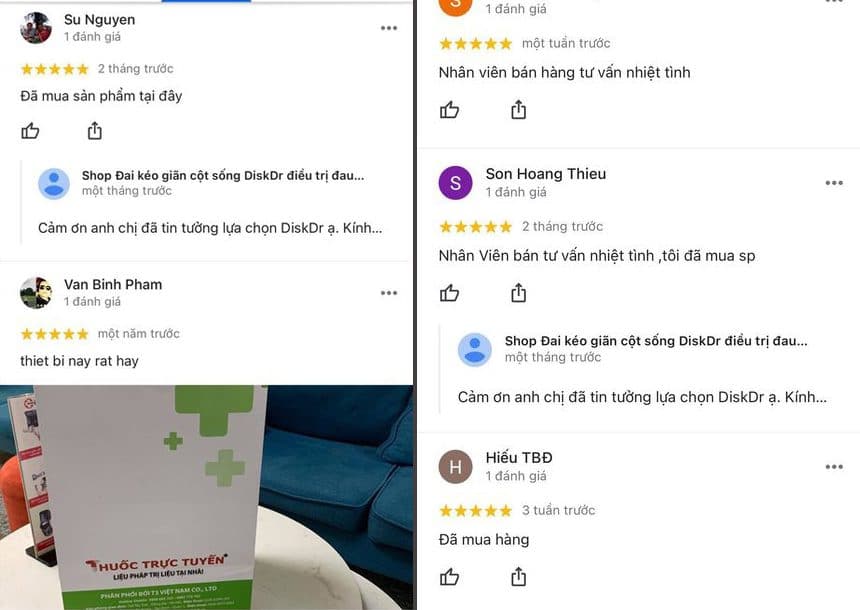Screen dimensions: 860x610
Task: Like Su Nguyen's review with thumbs up
Action: 30,131
